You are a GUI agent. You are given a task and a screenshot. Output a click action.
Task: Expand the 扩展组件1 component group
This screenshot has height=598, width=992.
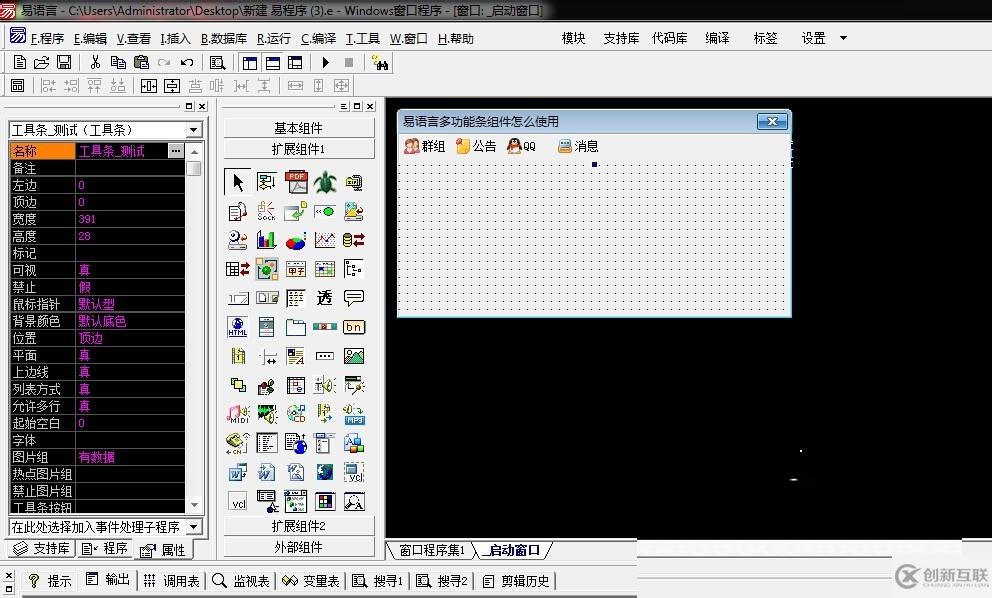tap(299, 149)
